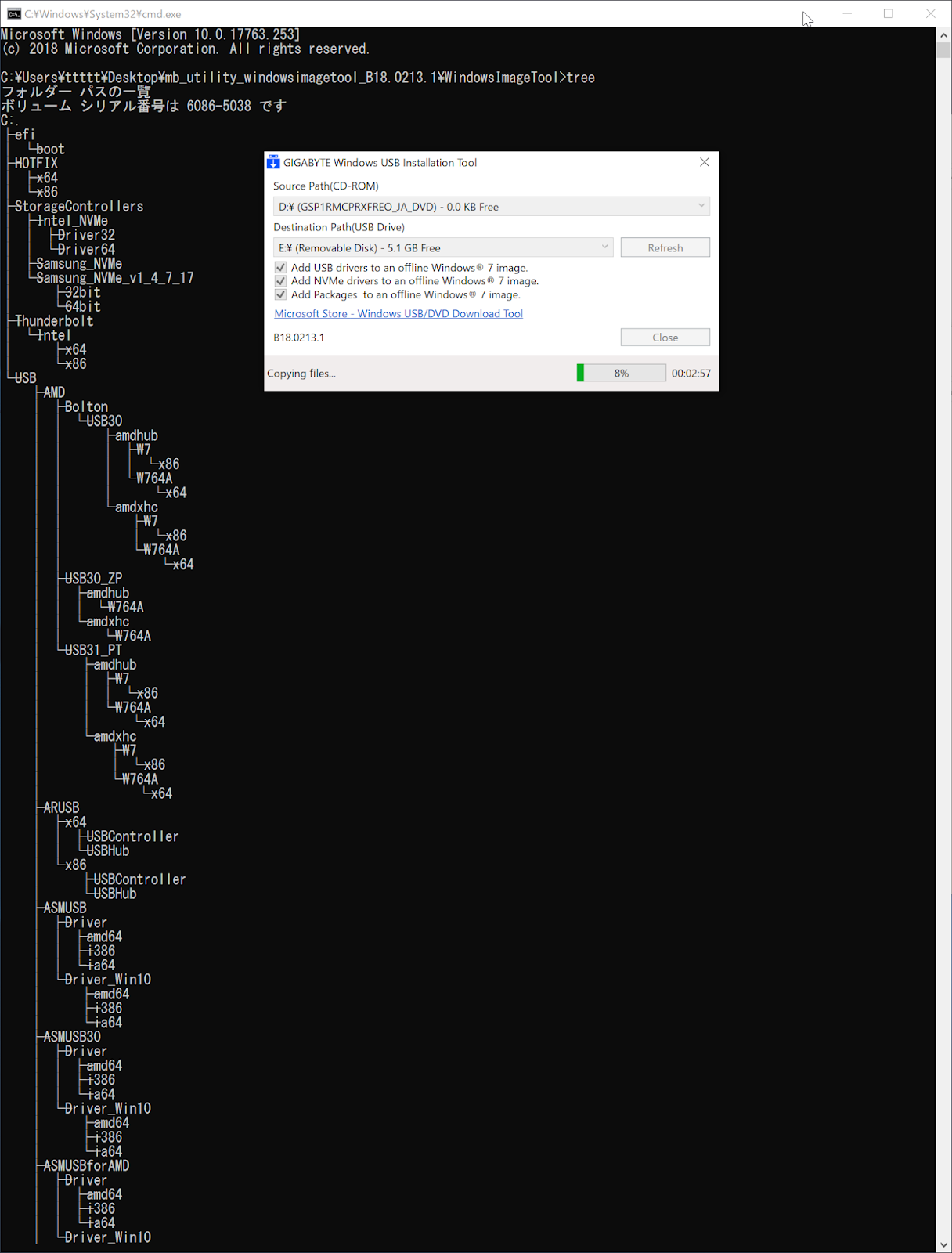Open the Source Path CD-ROM dropdown

(492, 207)
